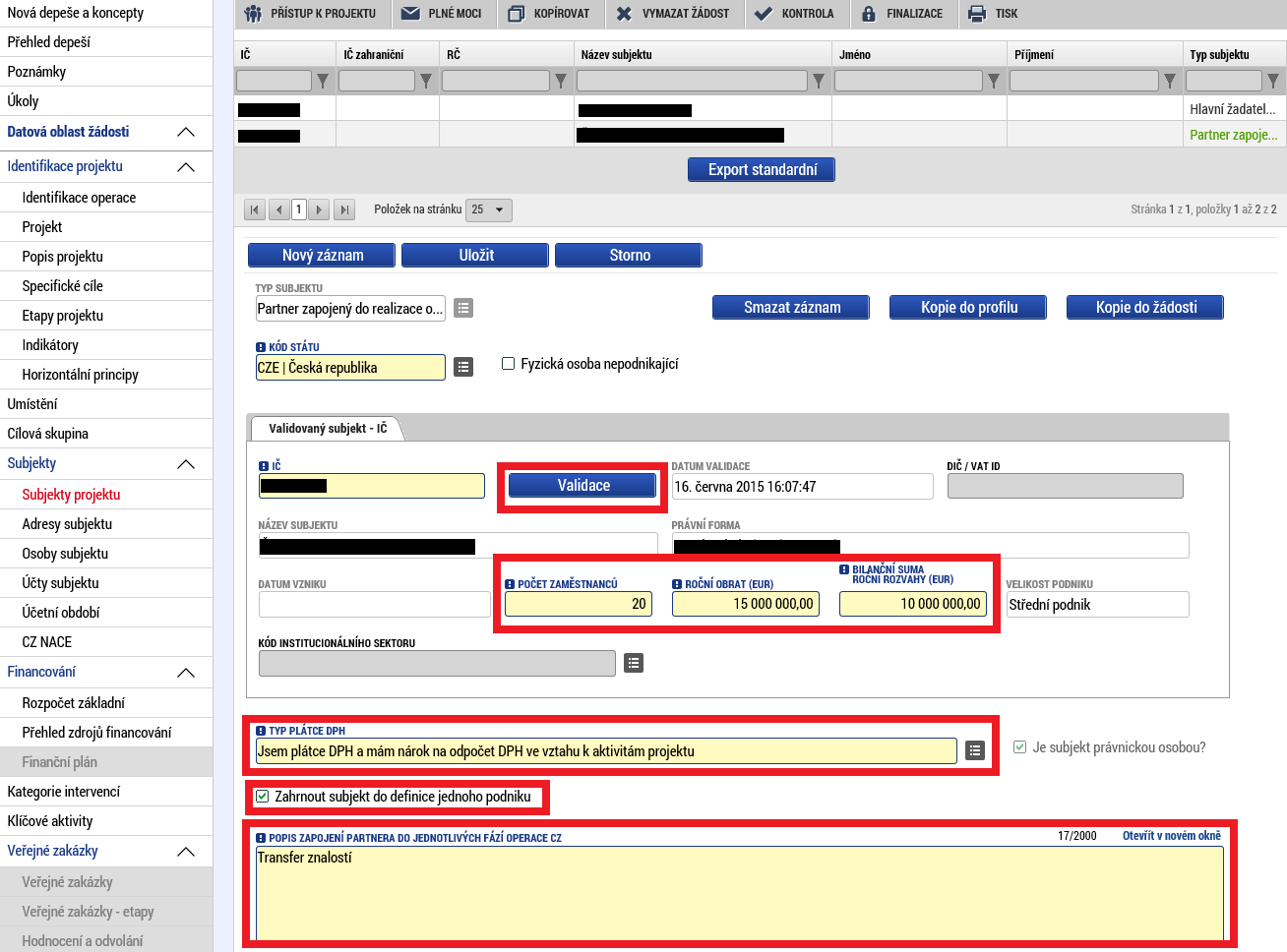Collapse the Veřejné zakázky section
The image size is (1287, 952).
(x=186, y=851)
